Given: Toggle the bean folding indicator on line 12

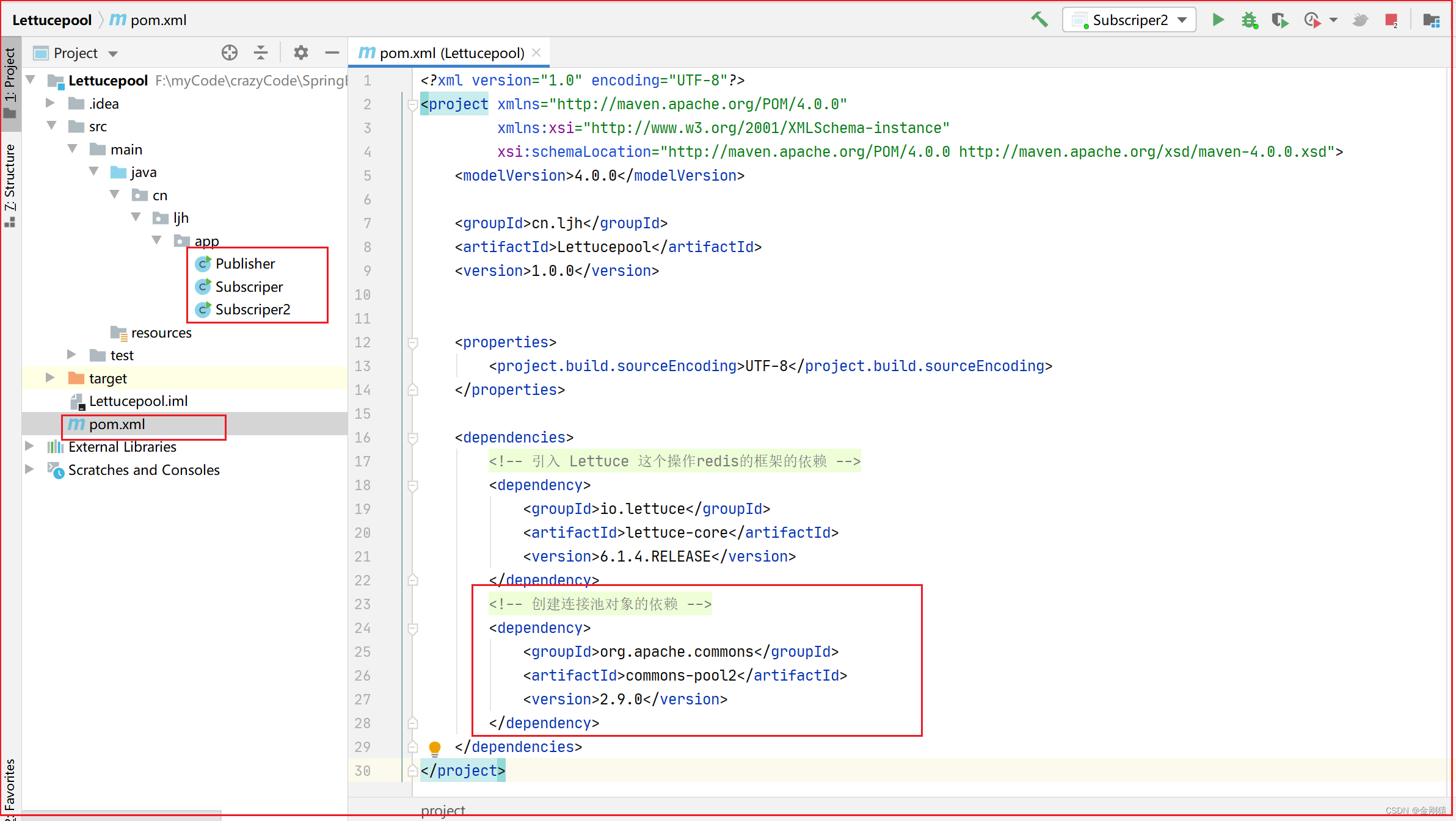Looking at the screenshot, I should [413, 342].
